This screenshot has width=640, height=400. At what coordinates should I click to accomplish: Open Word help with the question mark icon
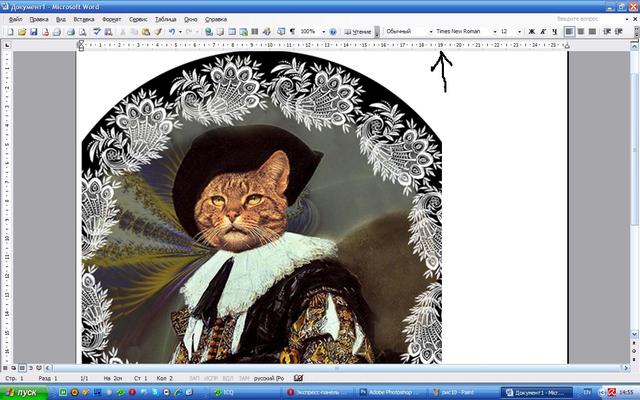[333, 32]
